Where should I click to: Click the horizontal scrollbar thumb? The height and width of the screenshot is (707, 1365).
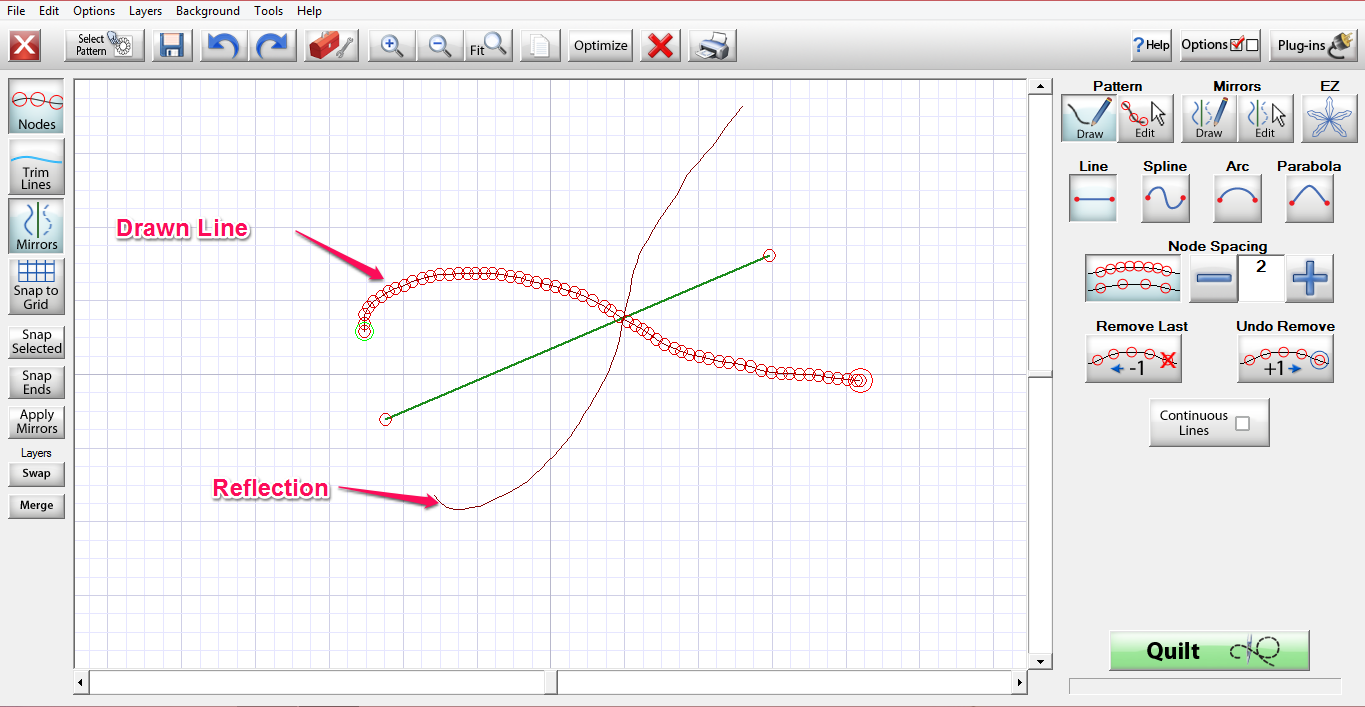pos(550,683)
